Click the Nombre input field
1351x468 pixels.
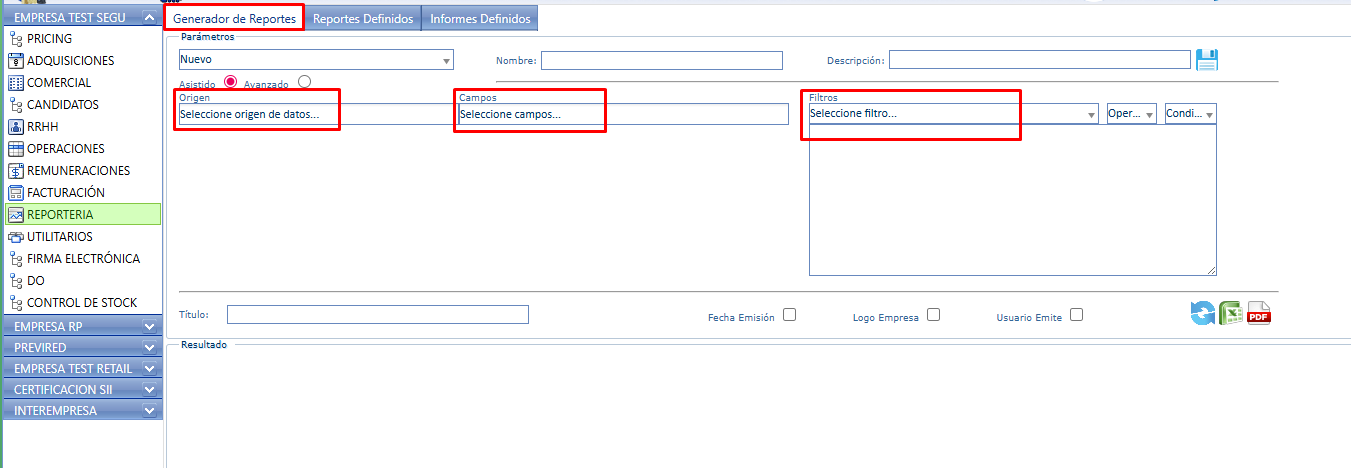[661, 61]
